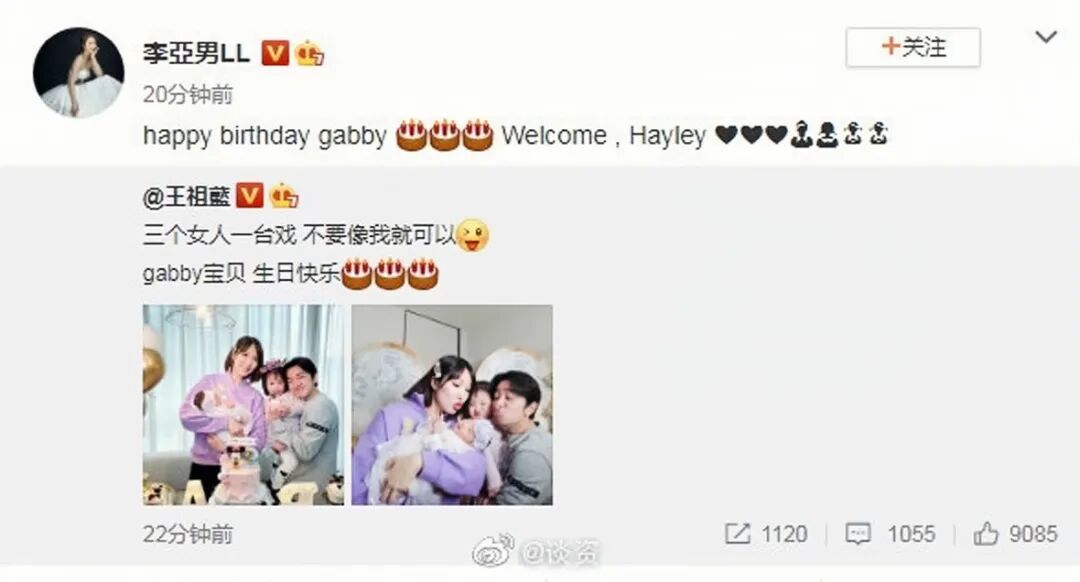Image resolution: width=1080 pixels, height=582 pixels.
Task: Expand the post options chevron menu
Action: [x=1046, y=37]
